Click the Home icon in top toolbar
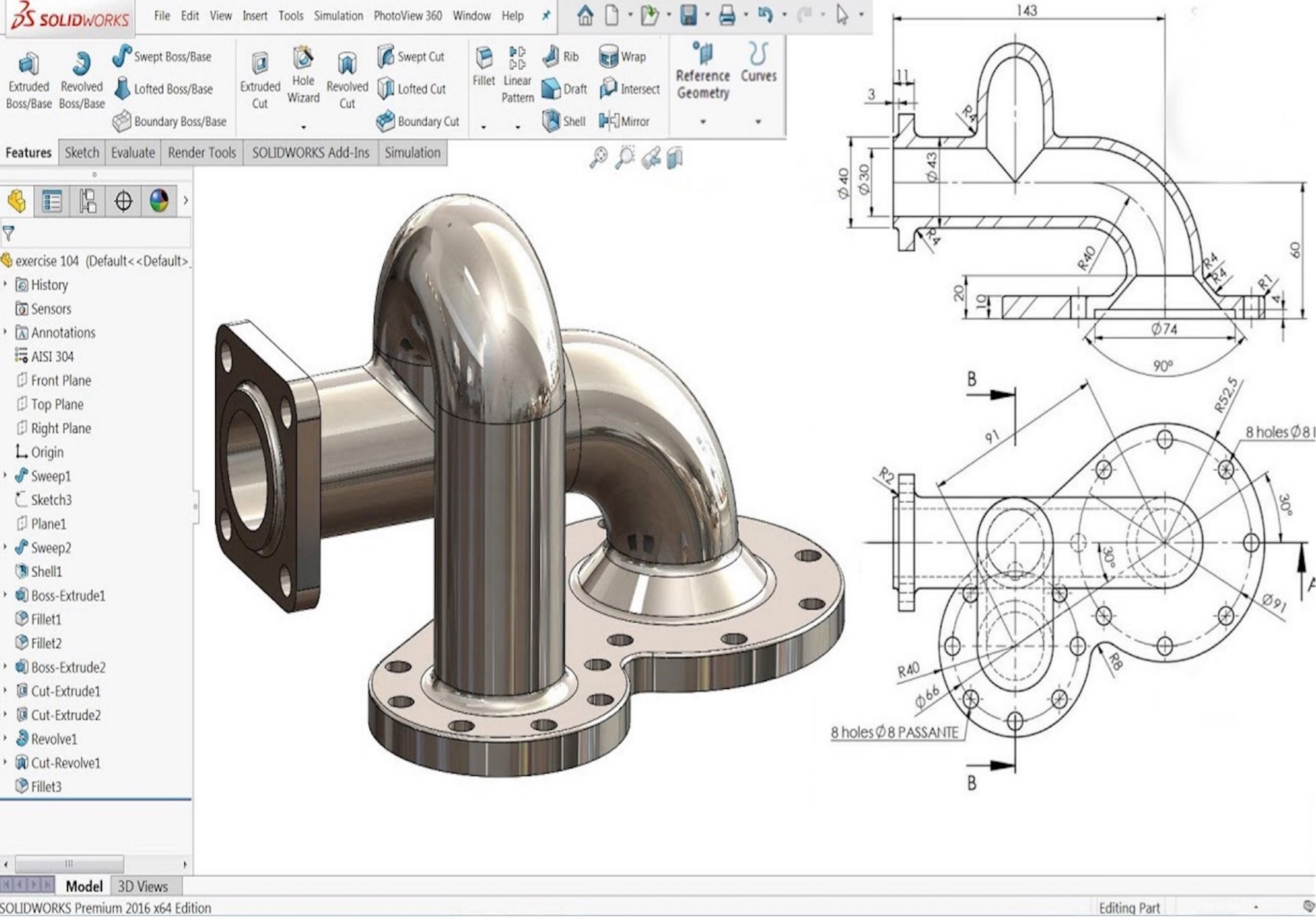The image size is (1316, 917). 585,16
